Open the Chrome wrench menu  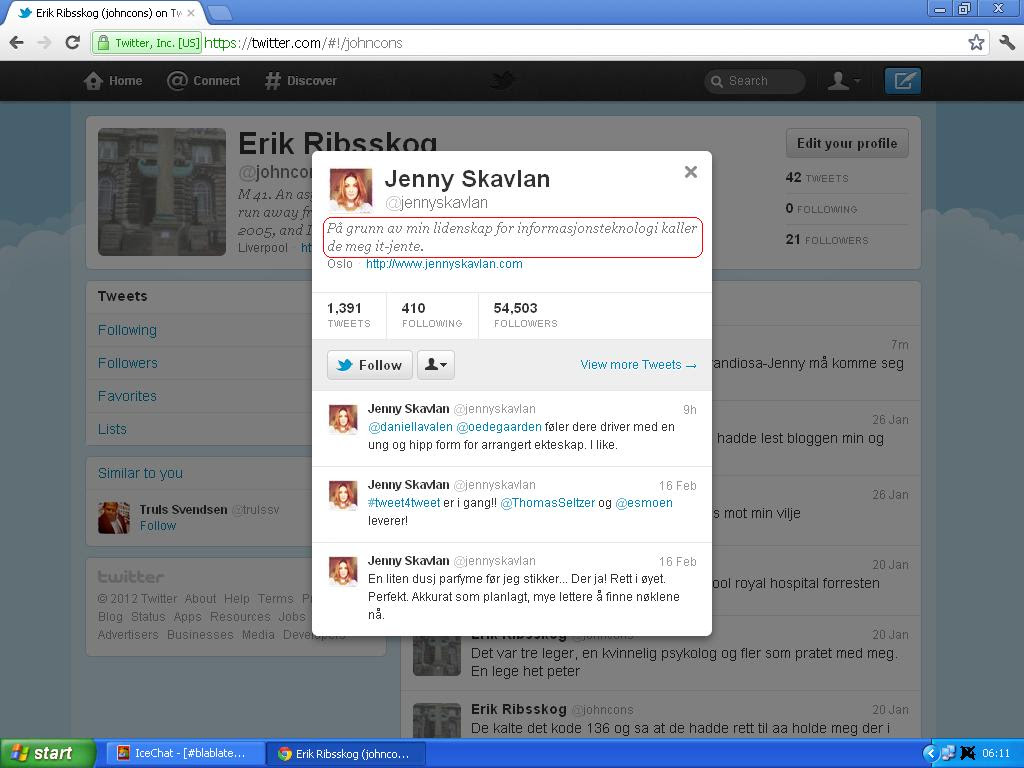tap(1006, 43)
